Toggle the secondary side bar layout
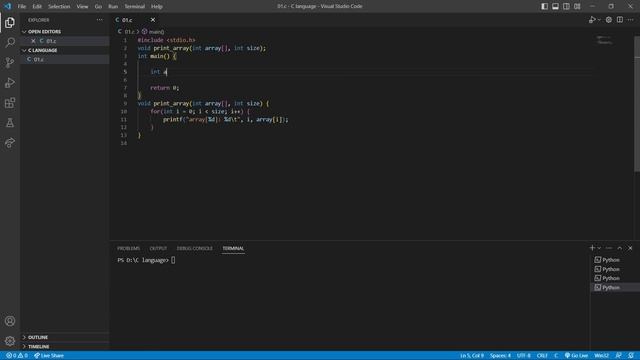 (x=566, y=6)
